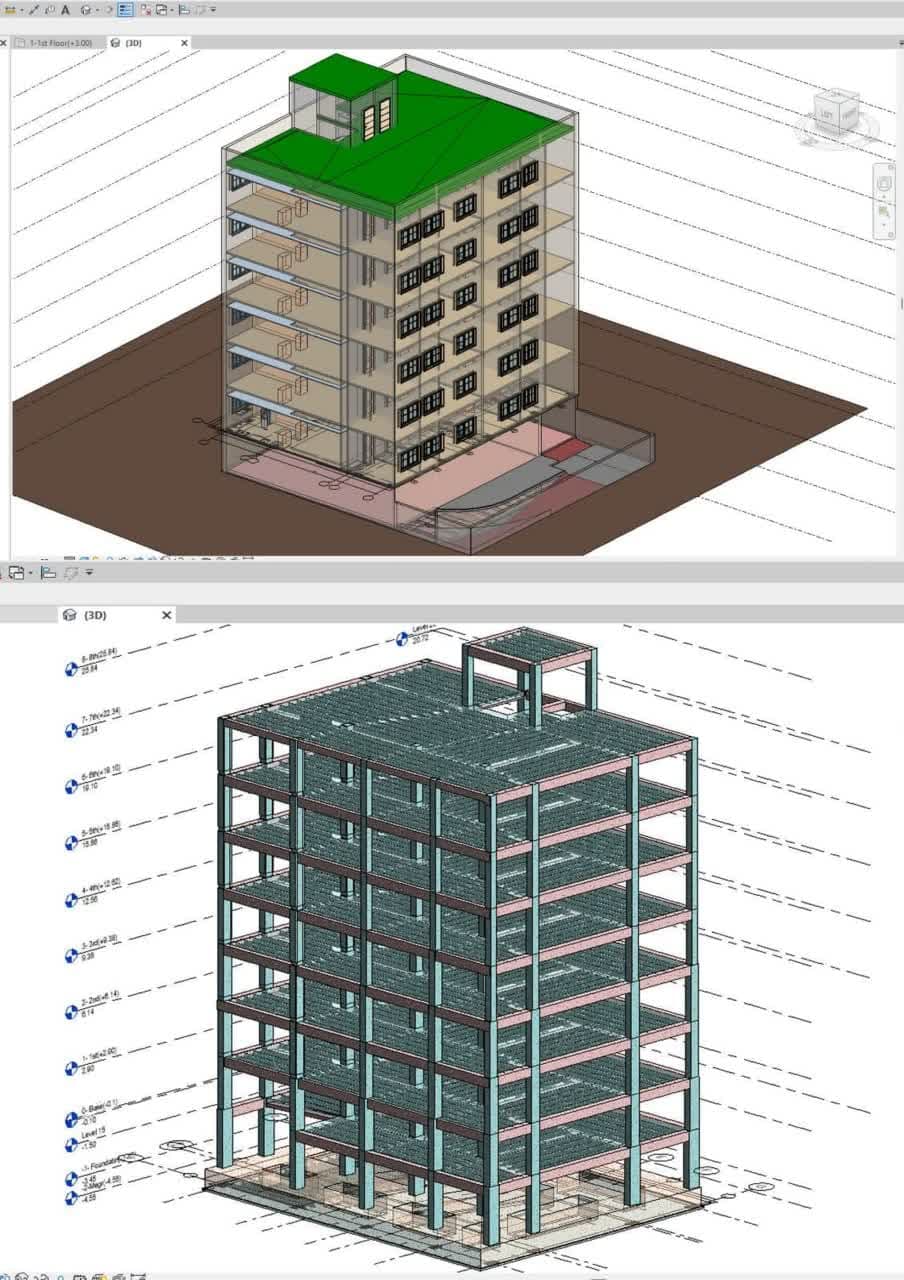Switch to the 1-1st Floor(+3.00) tab
This screenshot has width=904, height=1280.
[59, 43]
